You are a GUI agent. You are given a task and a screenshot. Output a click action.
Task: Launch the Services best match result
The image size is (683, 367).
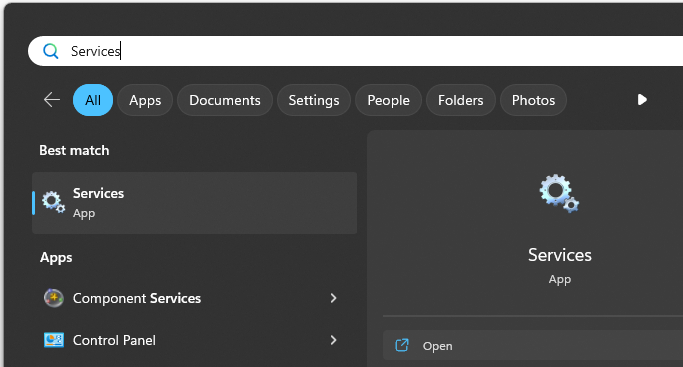[x=195, y=203]
